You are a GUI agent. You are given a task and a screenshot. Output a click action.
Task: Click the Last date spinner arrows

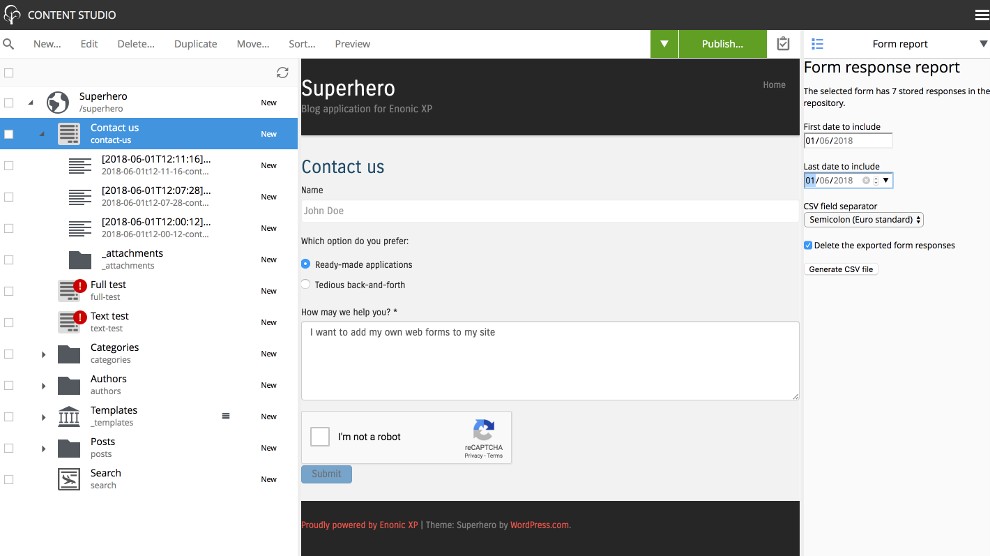[x=876, y=180]
